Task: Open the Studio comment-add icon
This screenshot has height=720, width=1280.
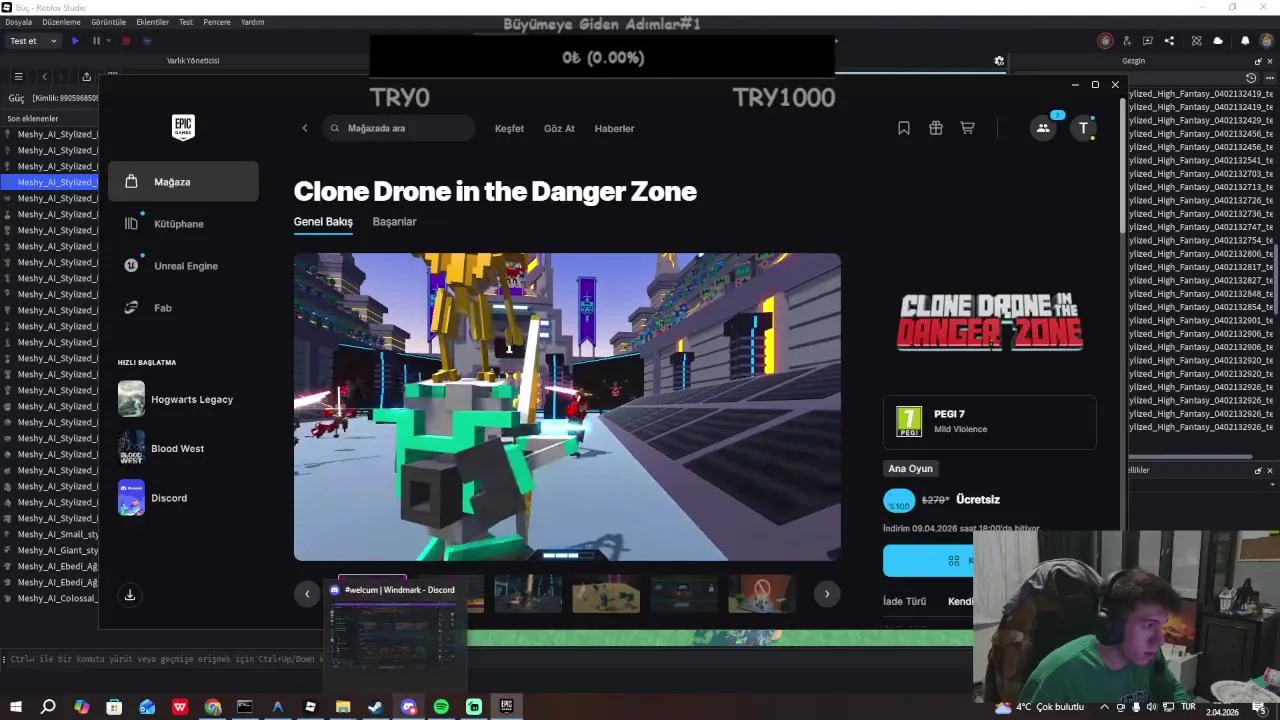Action: 1148,41
